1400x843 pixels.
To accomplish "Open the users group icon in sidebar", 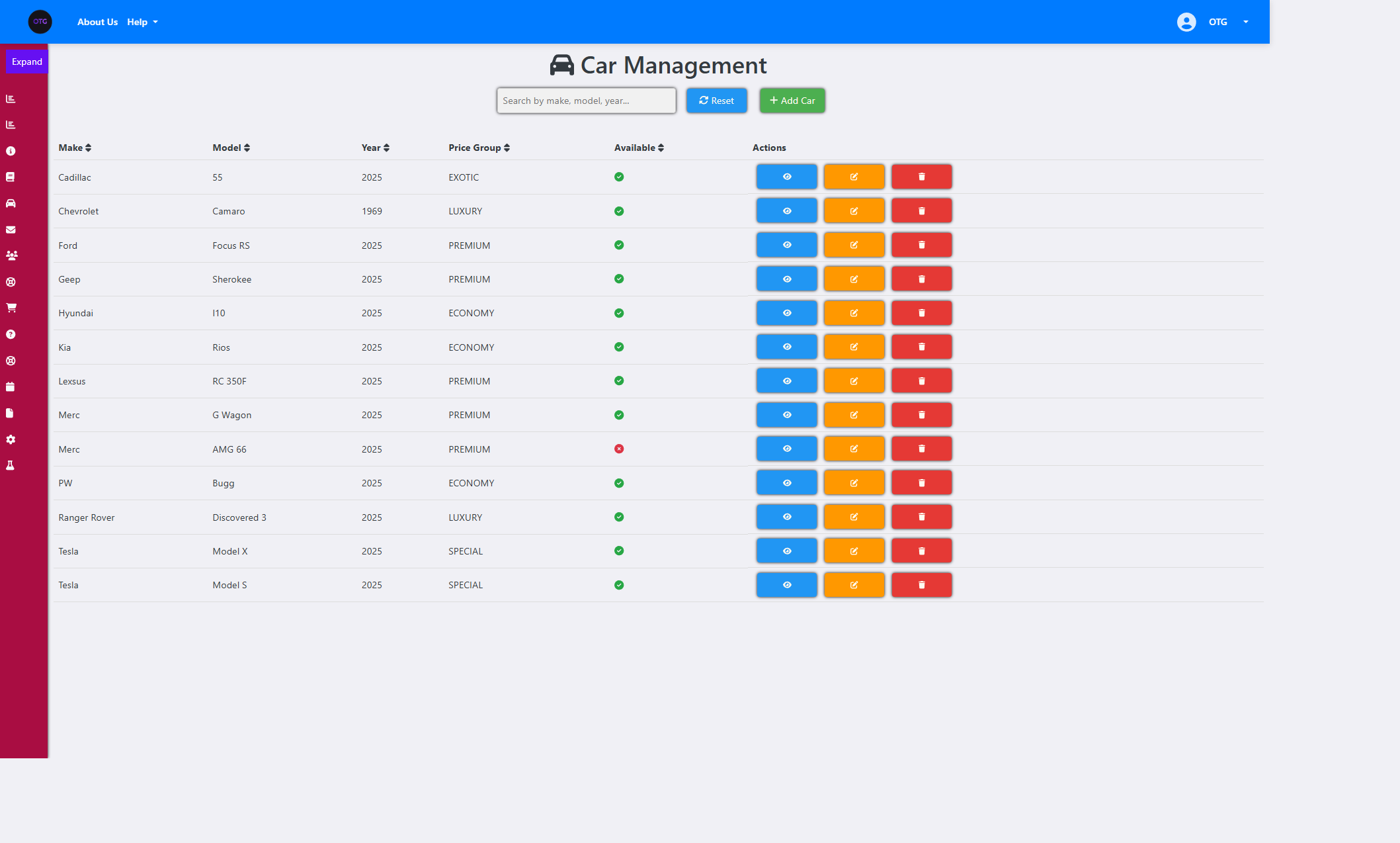I will point(11,255).
